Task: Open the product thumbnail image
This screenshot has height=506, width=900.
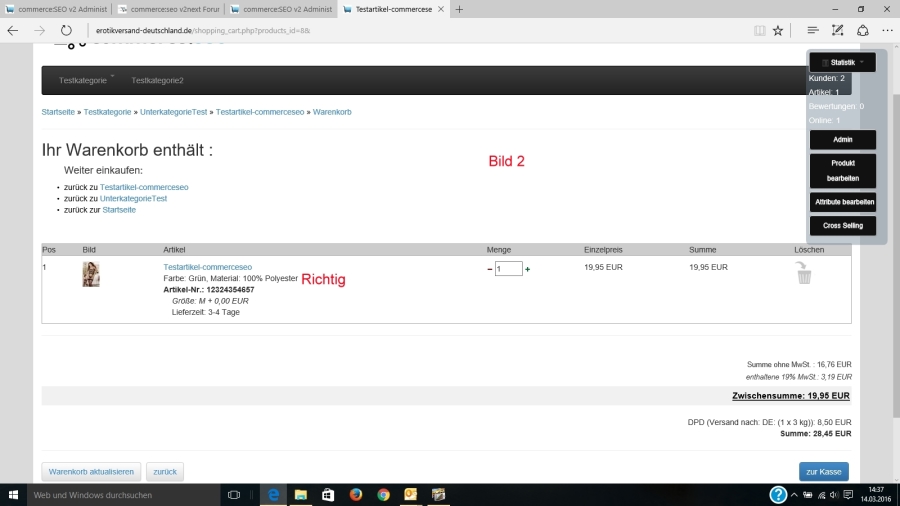Action: pos(91,274)
